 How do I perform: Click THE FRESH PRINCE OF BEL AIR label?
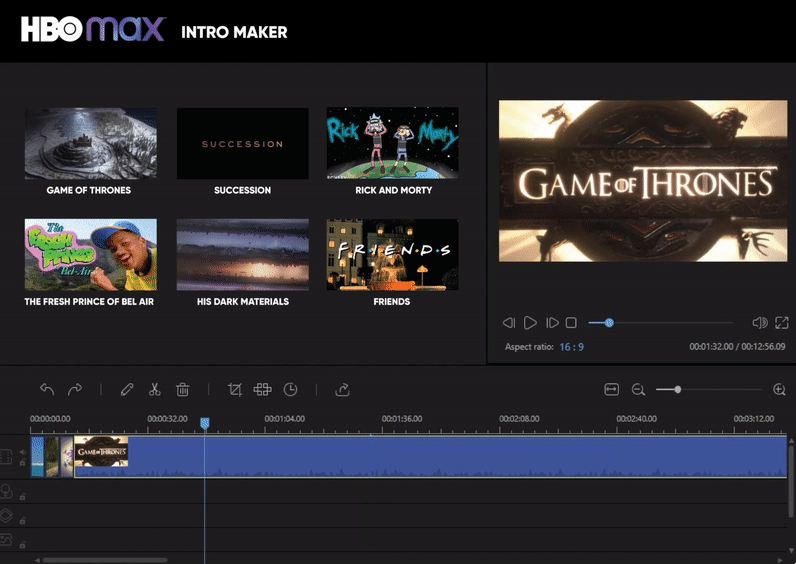[x=89, y=302]
